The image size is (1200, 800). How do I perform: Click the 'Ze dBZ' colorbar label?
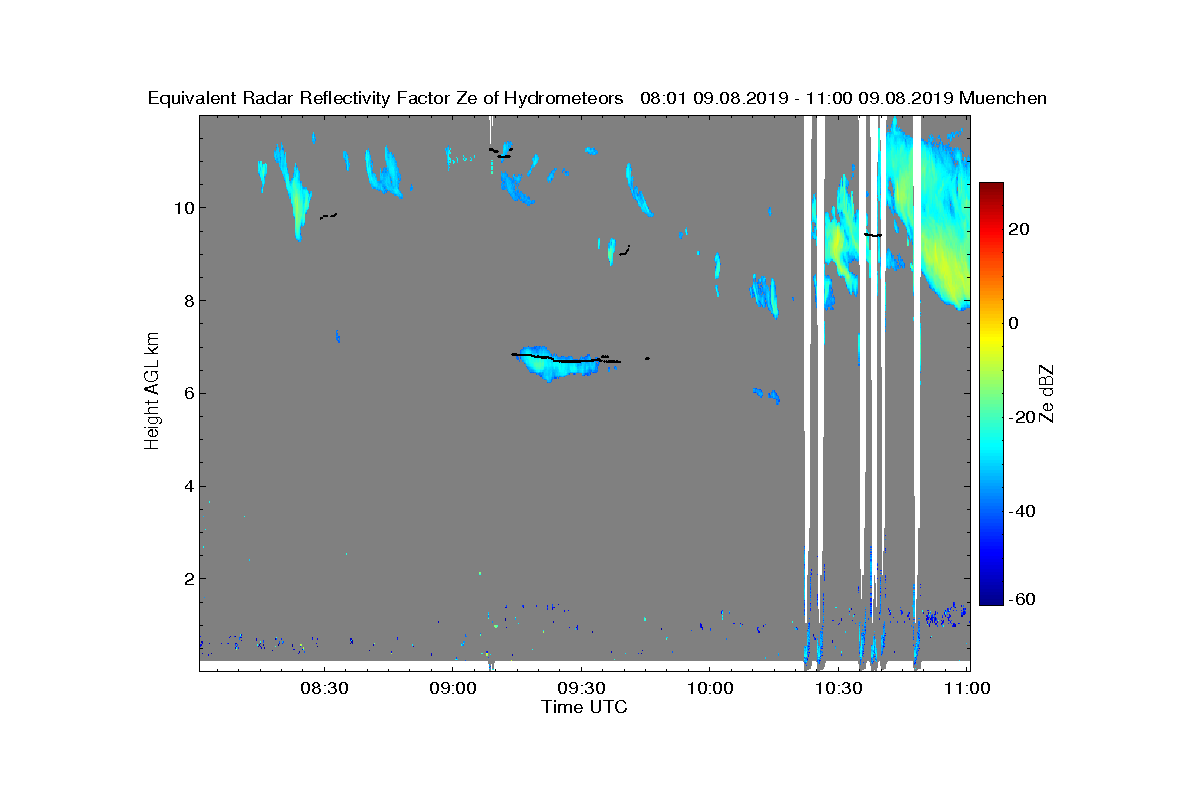coord(1048,393)
